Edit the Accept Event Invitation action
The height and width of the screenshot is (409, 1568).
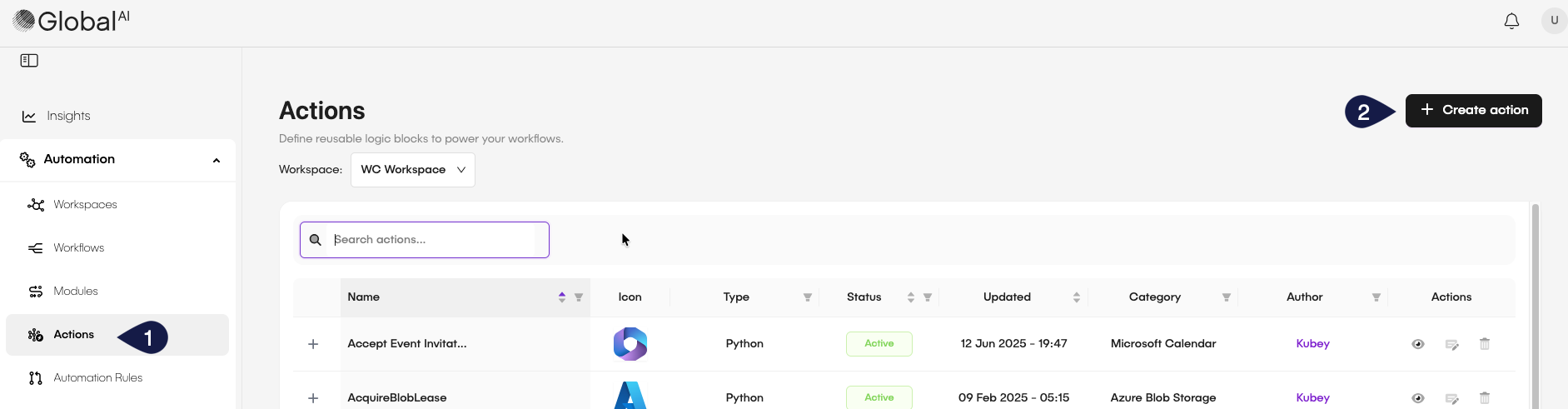1451,344
